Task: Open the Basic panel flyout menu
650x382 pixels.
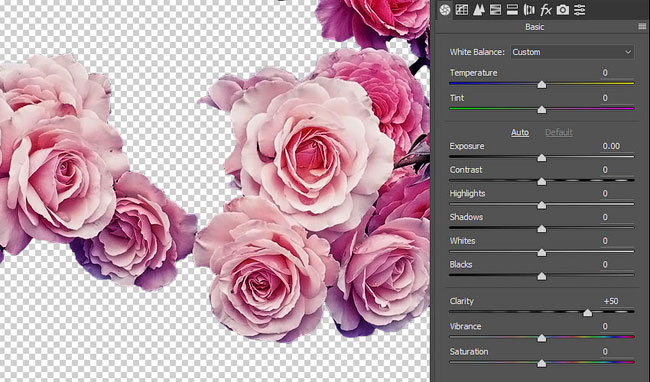Action: coord(642,27)
